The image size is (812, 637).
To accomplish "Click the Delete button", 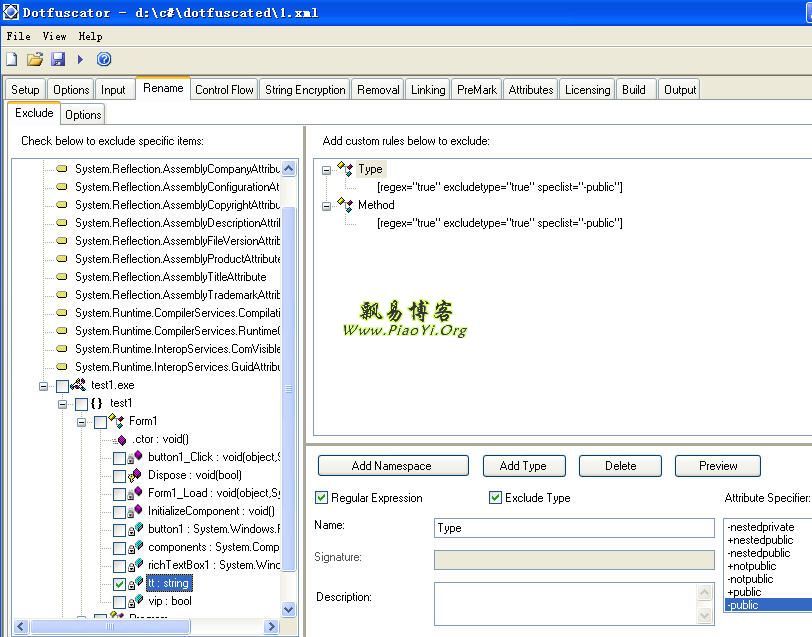I will [x=620, y=466].
